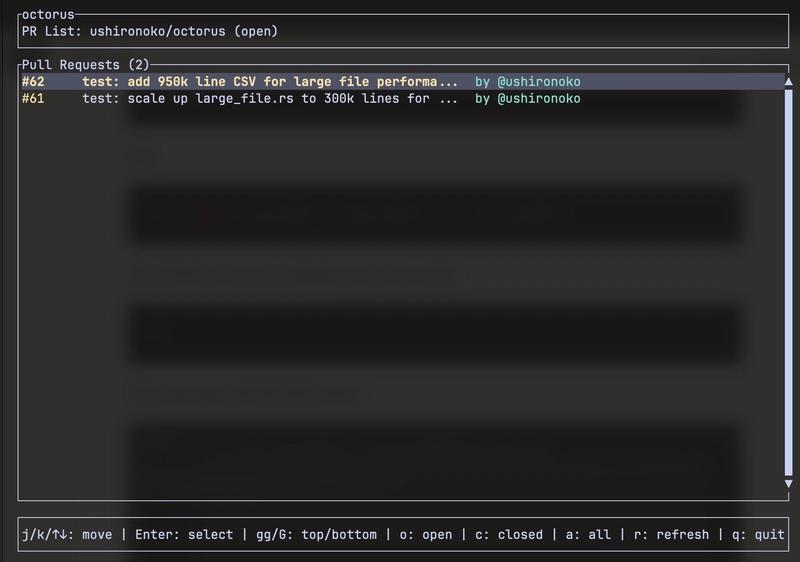The height and width of the screenshot is (562, 800).
Task: Click the 'octorus' title label
Action: pos(48,14)
